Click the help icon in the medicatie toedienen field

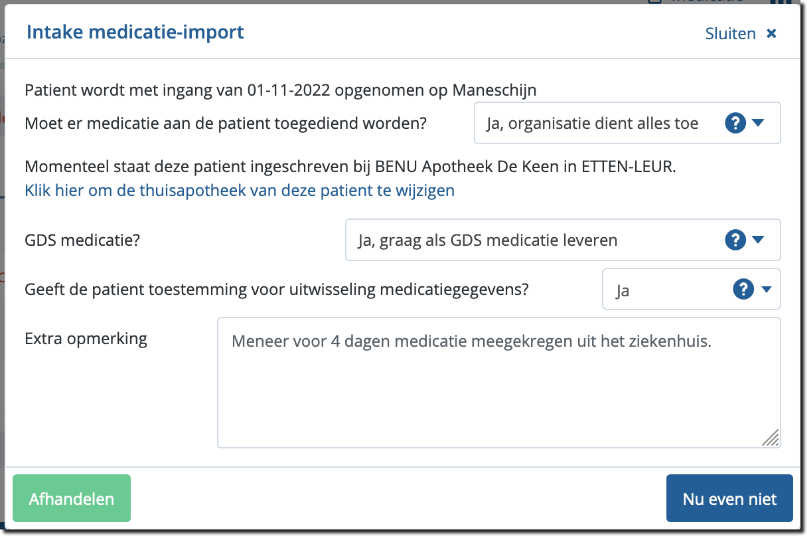[735, 123]
